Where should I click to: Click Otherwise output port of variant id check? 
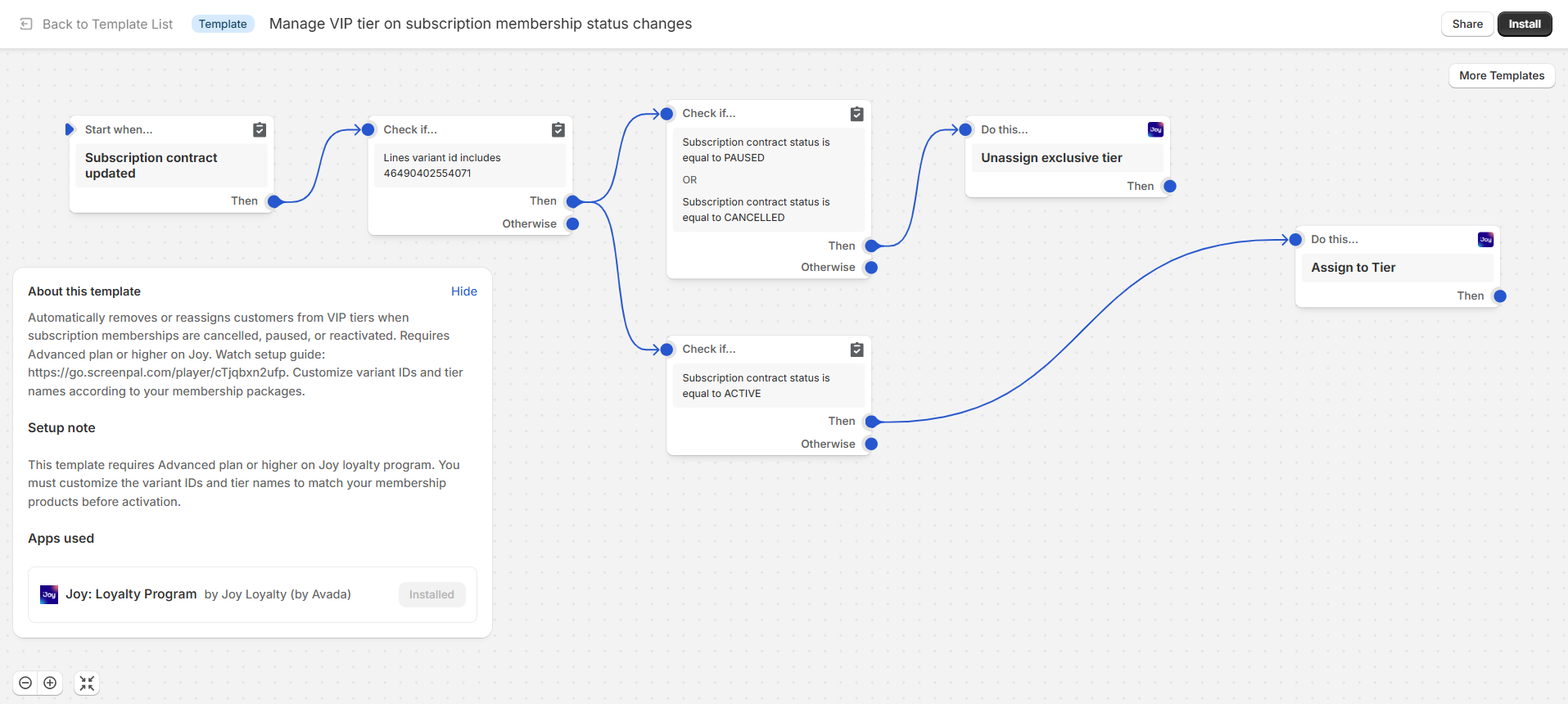[573, 223]
